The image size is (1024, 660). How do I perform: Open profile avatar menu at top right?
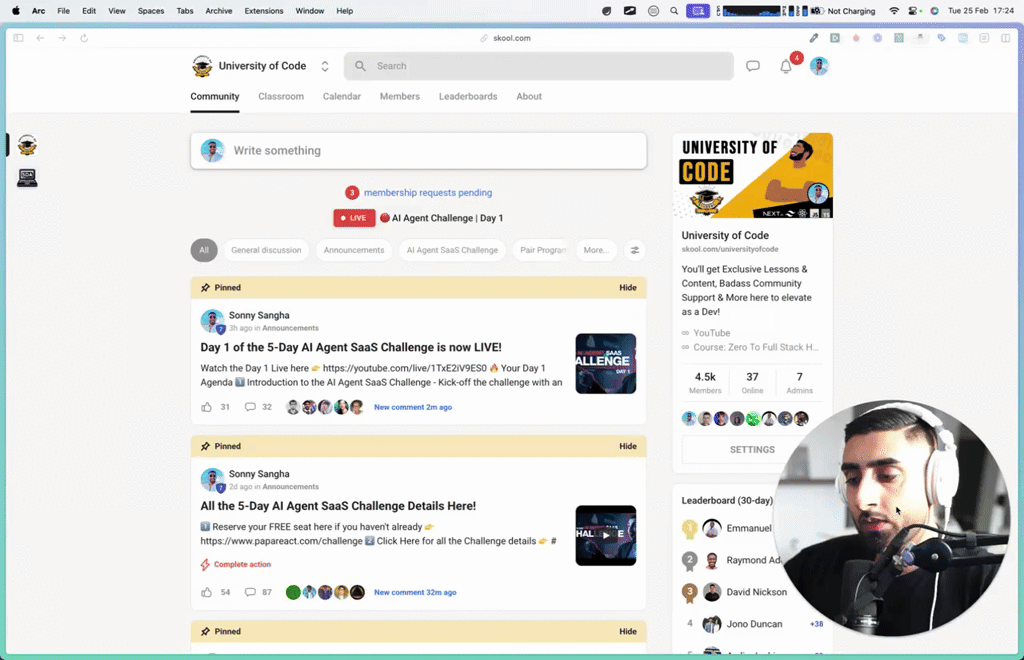pos(819,66)
